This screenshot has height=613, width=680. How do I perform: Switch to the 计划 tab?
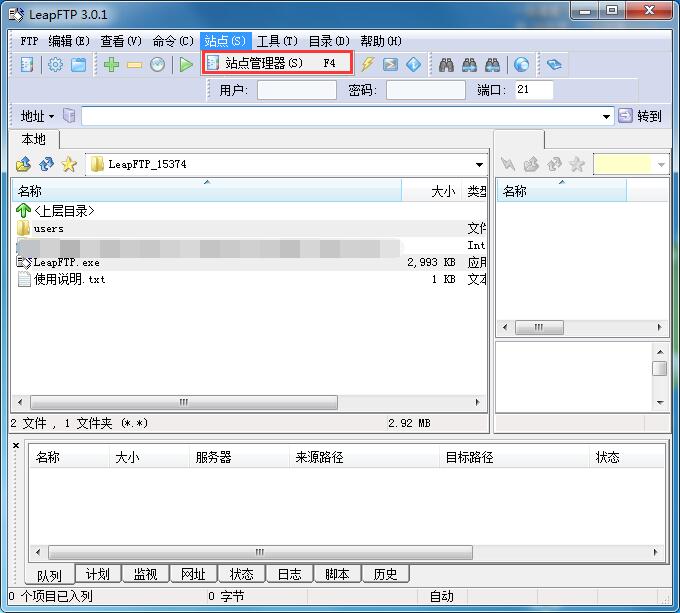[98, 574]
